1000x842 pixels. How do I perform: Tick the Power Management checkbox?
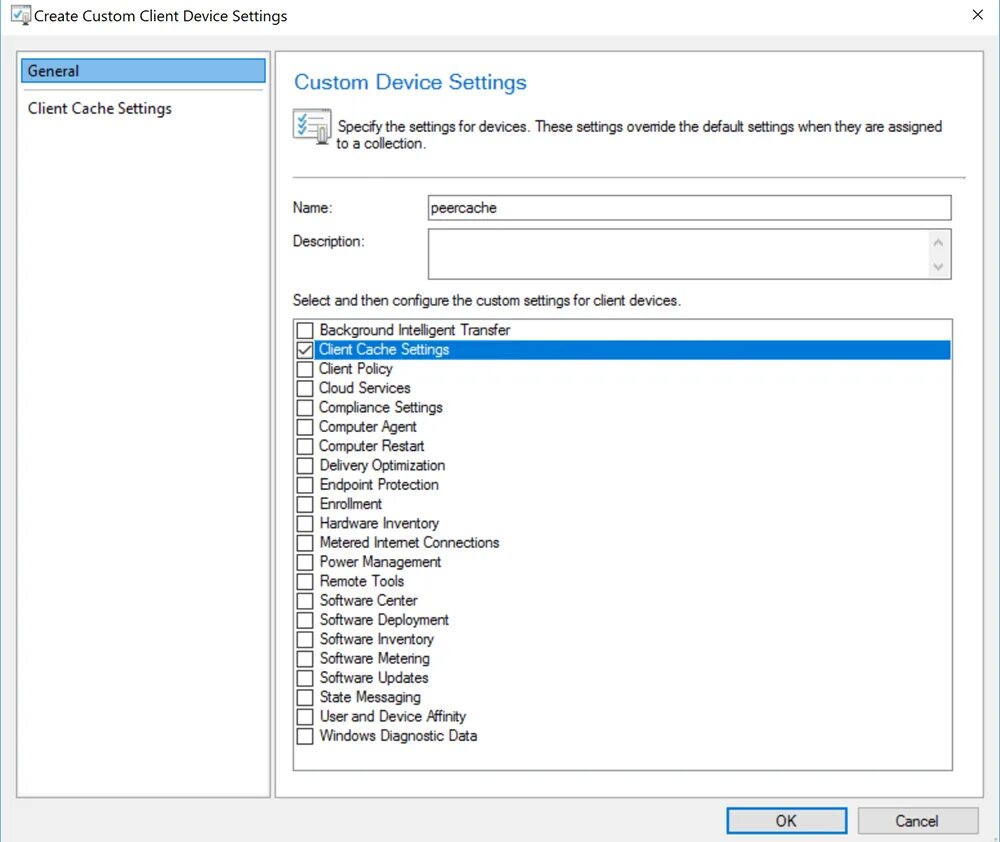[305, 562]
